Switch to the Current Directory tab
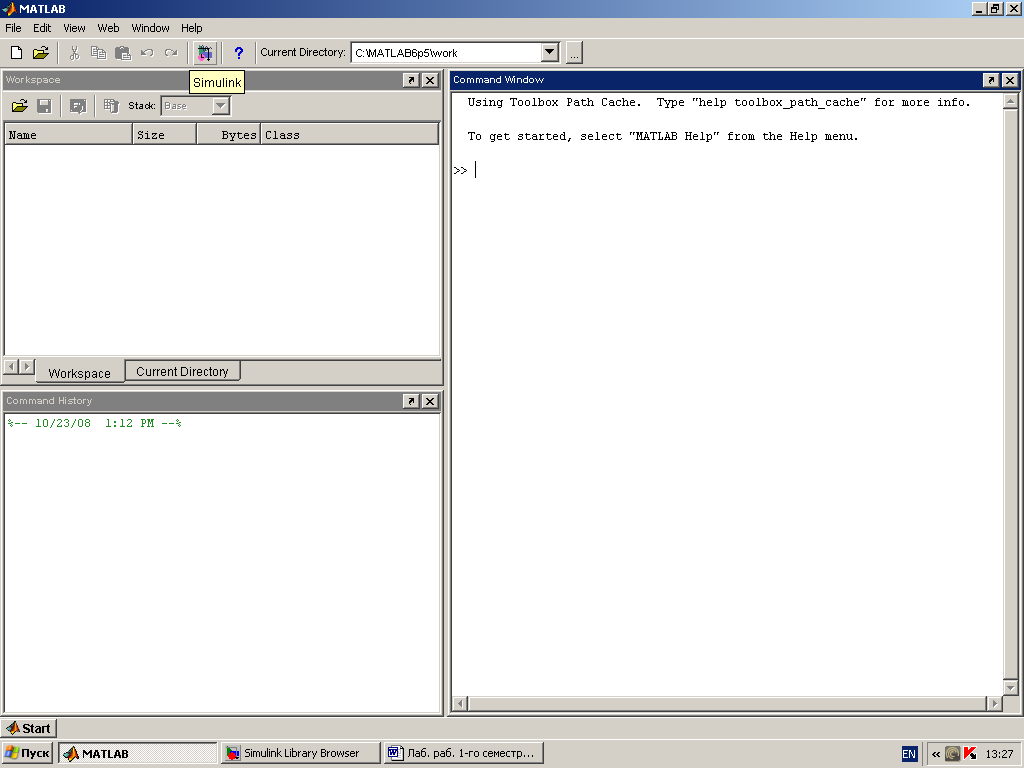Viewport: 1024px width, 768px height. 182,371
